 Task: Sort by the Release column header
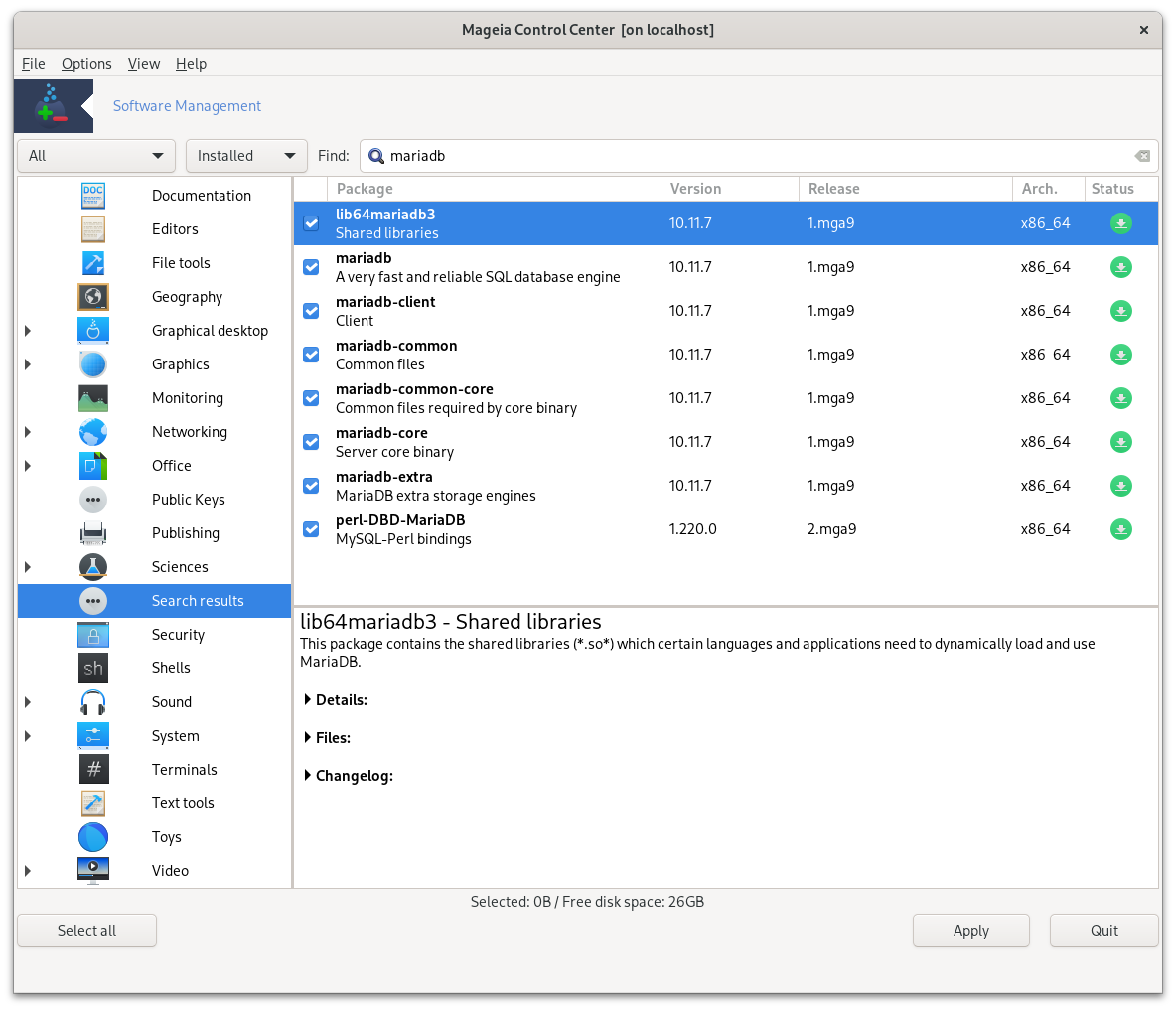(905, 189)
